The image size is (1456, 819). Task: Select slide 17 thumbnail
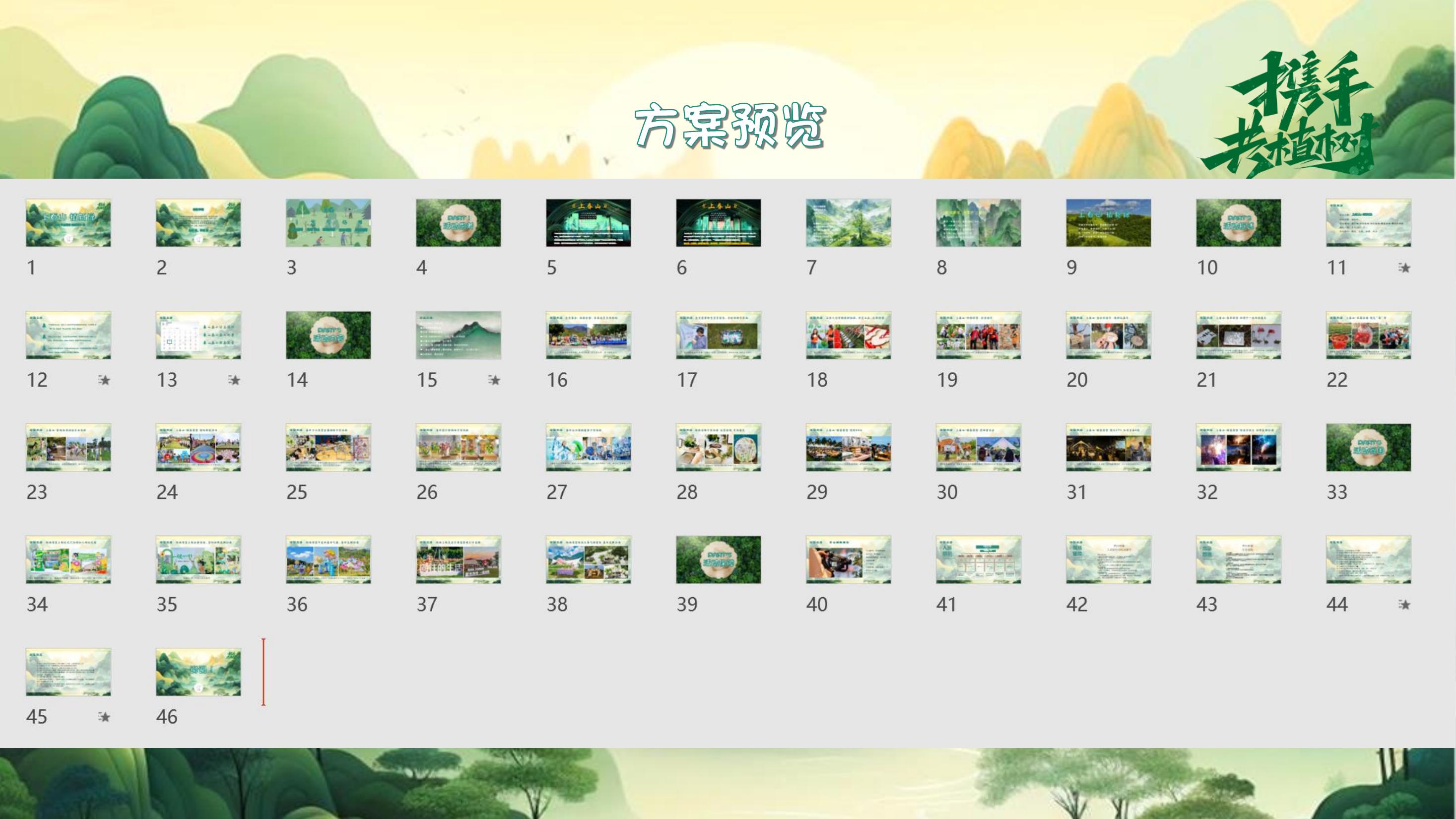click(x=719, y=335)
